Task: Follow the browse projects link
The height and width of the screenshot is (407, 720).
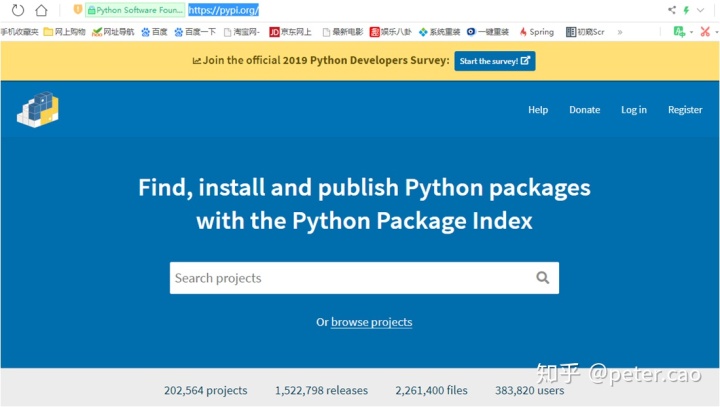Action: [371, 322]
